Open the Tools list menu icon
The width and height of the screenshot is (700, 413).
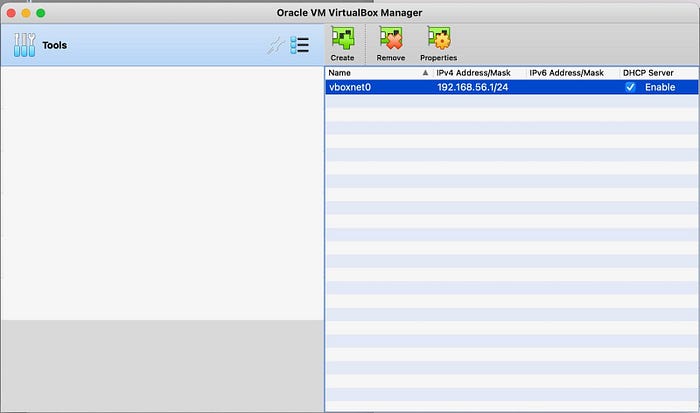pyautogui.click(x=300, y=45)
